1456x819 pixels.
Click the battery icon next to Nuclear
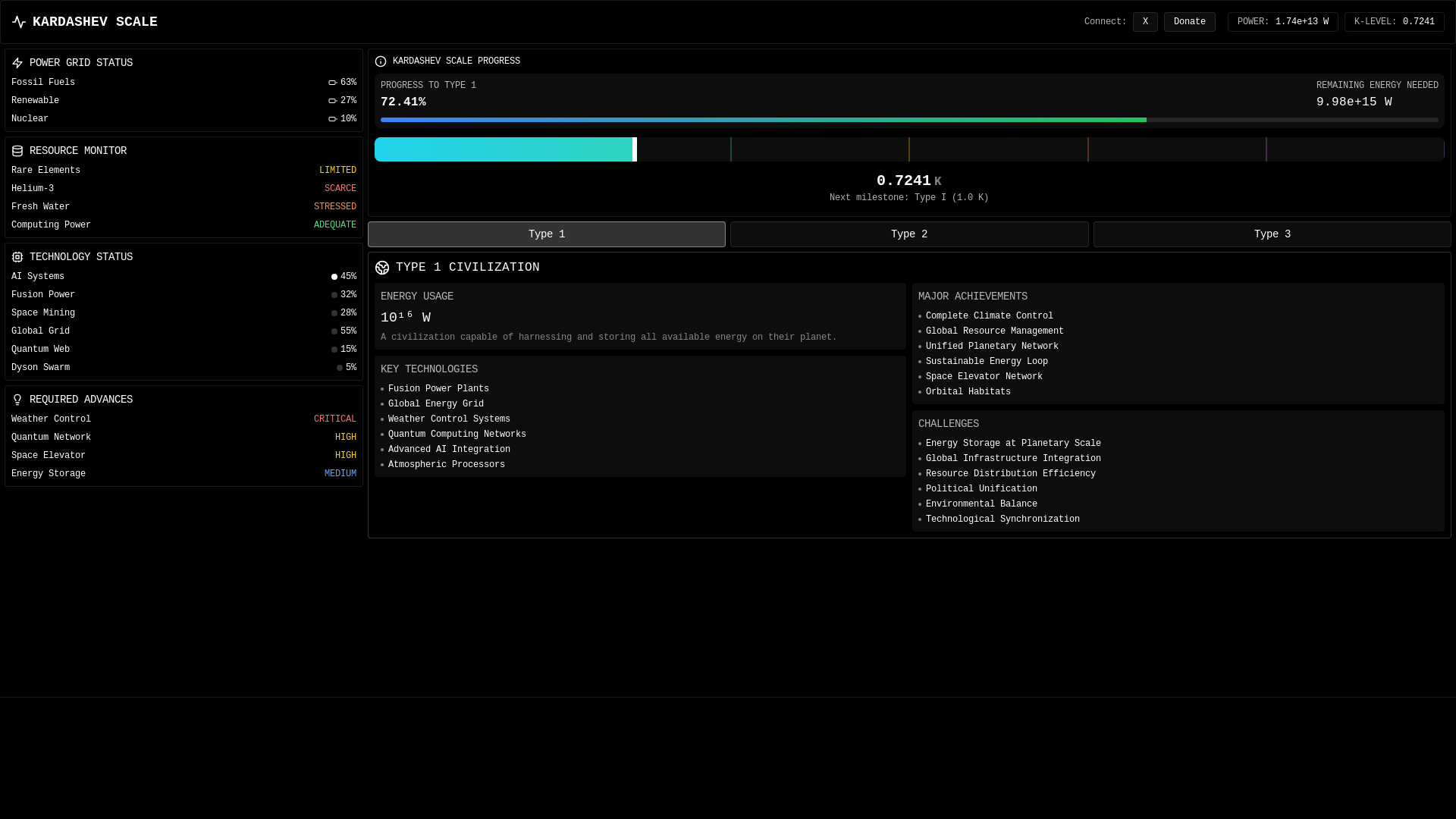coord(332,119)
